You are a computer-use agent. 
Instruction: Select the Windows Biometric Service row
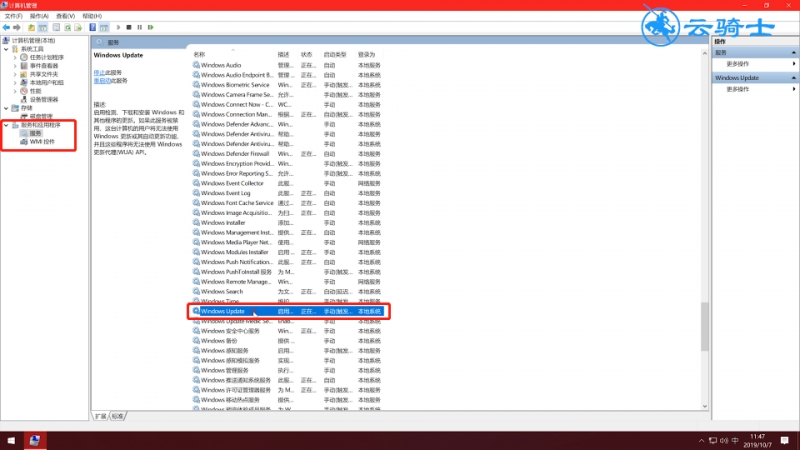pyautogui.click(x=288, y=85)
